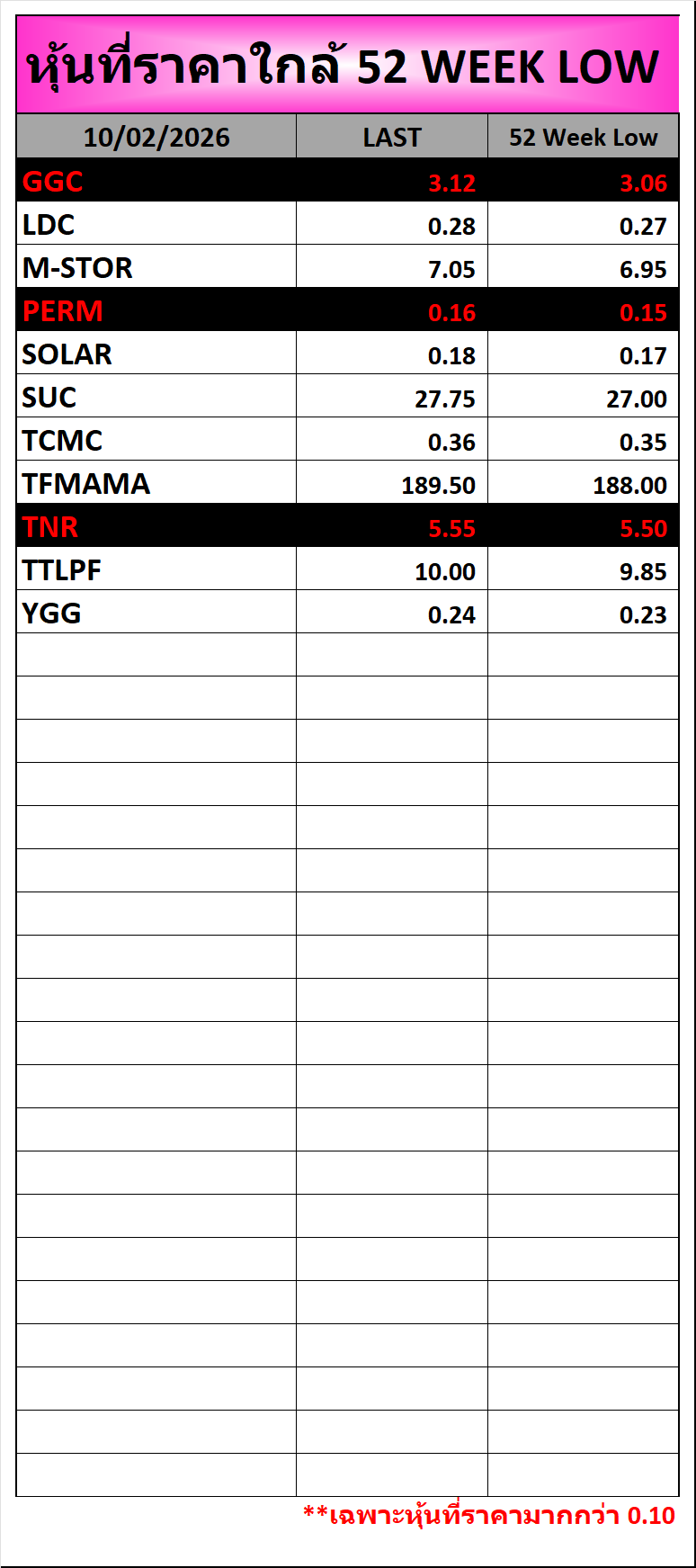Click the M-STOR stock name
This screenshot has width=696, height=1568.
click(77, 268)
